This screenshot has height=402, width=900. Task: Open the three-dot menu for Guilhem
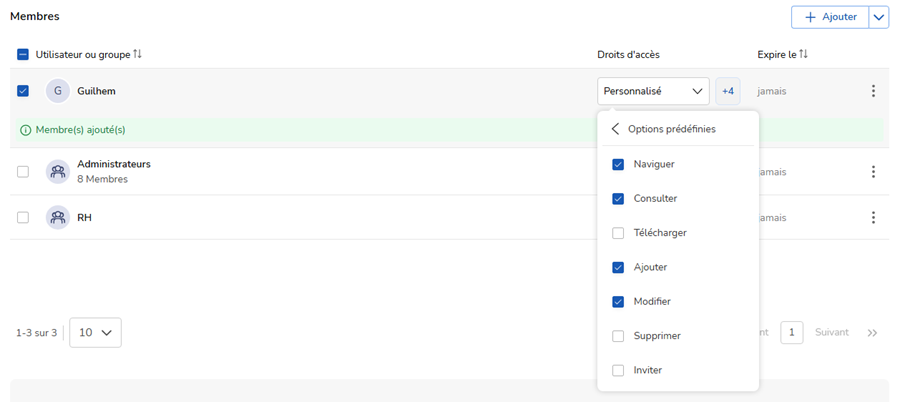click(x=872, y=91)
